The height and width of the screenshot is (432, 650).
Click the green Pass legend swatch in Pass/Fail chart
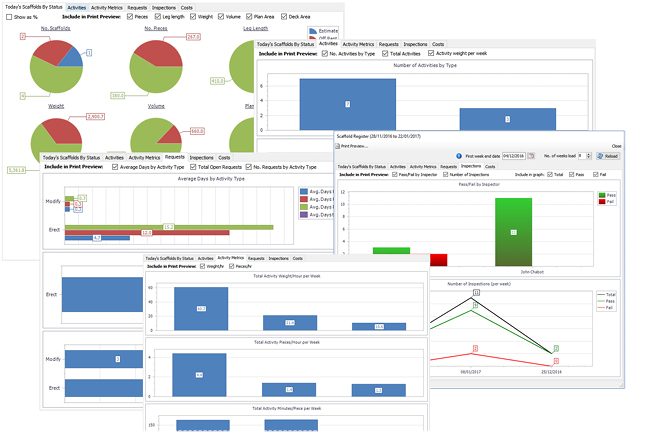point(602,195)
